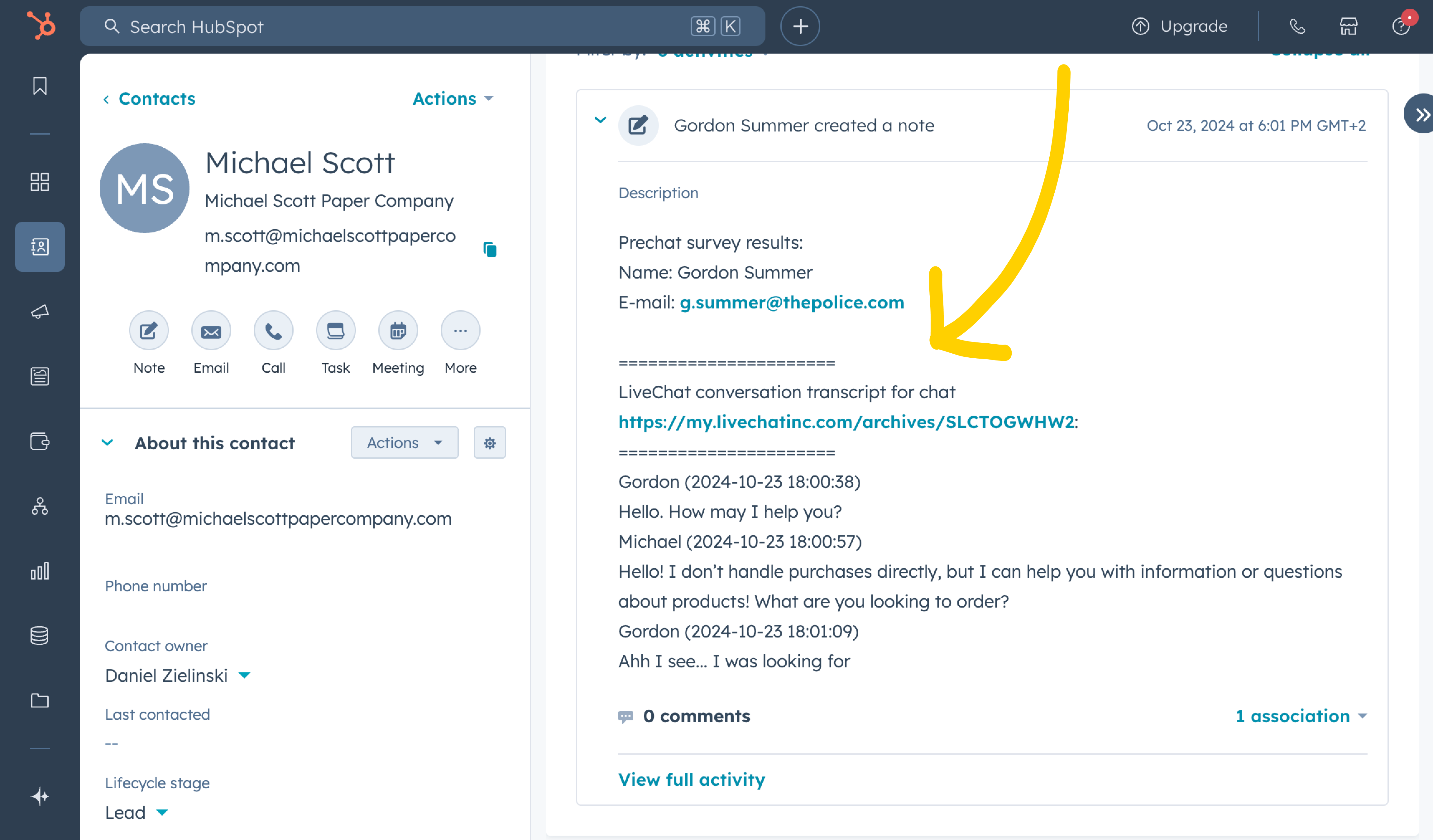Open the Contact owner dropdown

click(x=177, y=676)
